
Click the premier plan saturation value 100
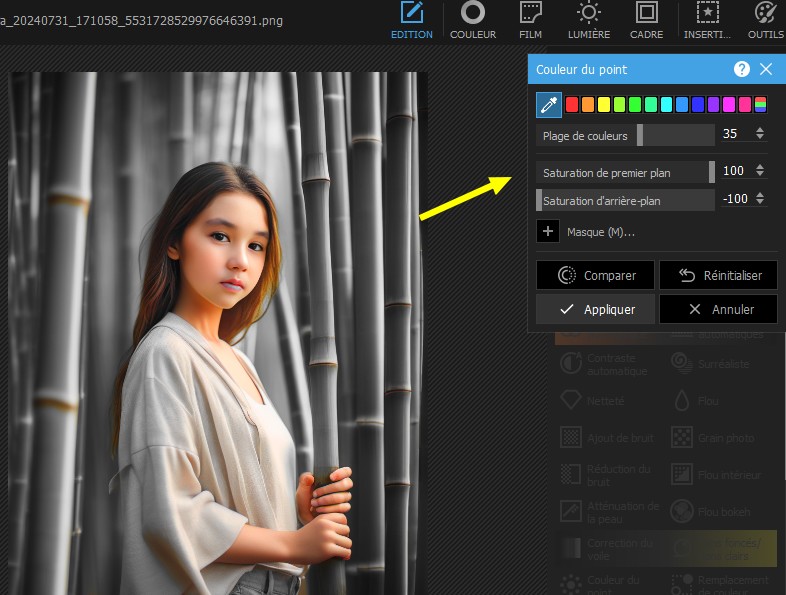pyautogui.click(x=736, y=171)
